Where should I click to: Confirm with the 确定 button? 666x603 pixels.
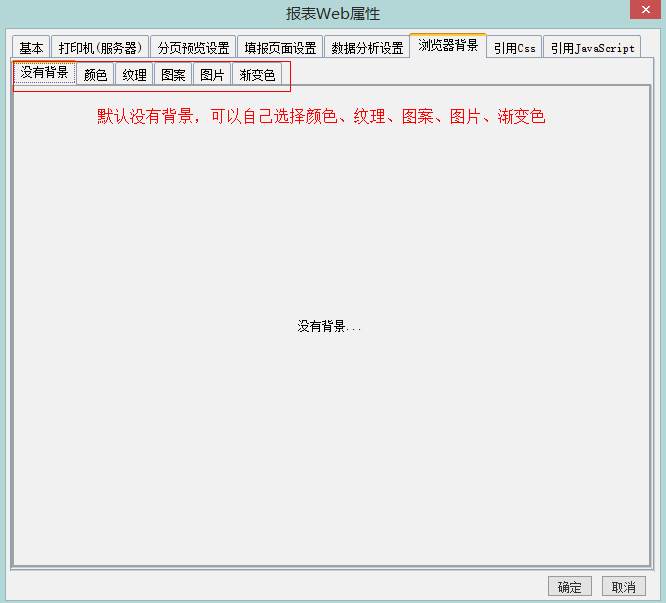(570, 586)
